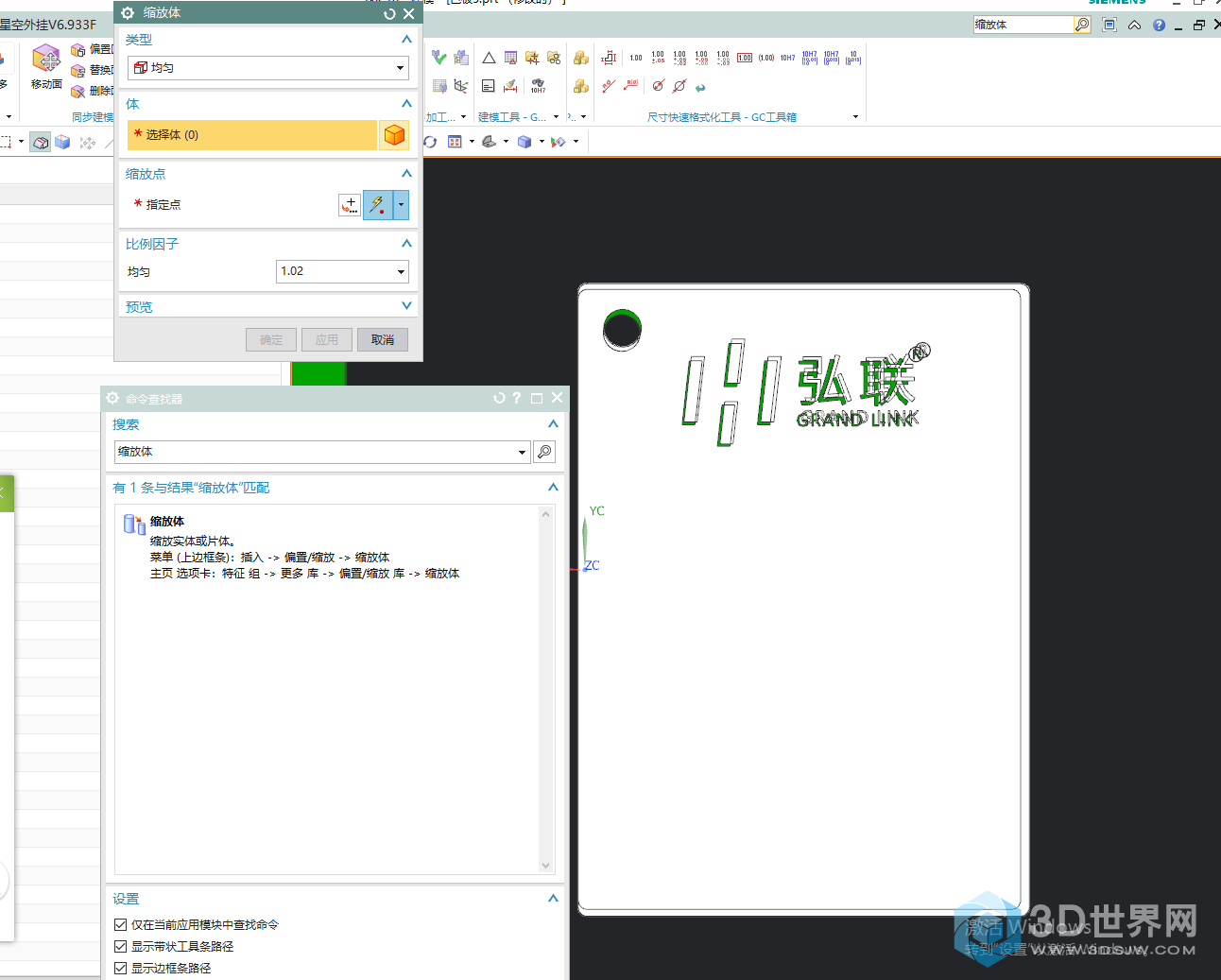Open the 建模工具 group dropdown arrow
1221x980 pixels.
click(x=556, y=117)
